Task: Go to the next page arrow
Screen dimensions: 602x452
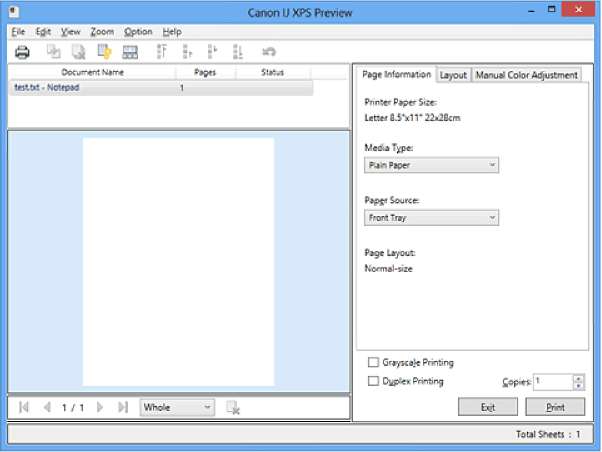Action: [x=100, y=407]
